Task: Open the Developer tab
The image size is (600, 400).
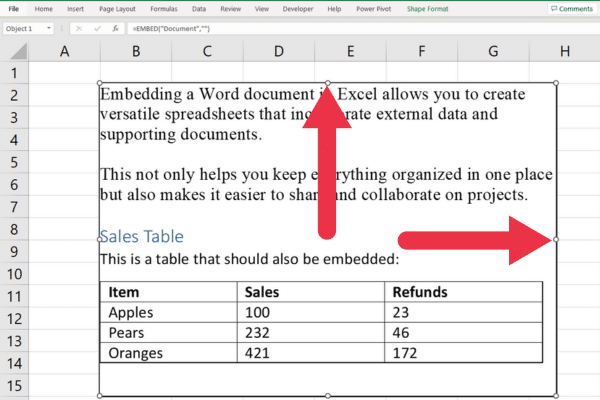Action: coord(298,9)
